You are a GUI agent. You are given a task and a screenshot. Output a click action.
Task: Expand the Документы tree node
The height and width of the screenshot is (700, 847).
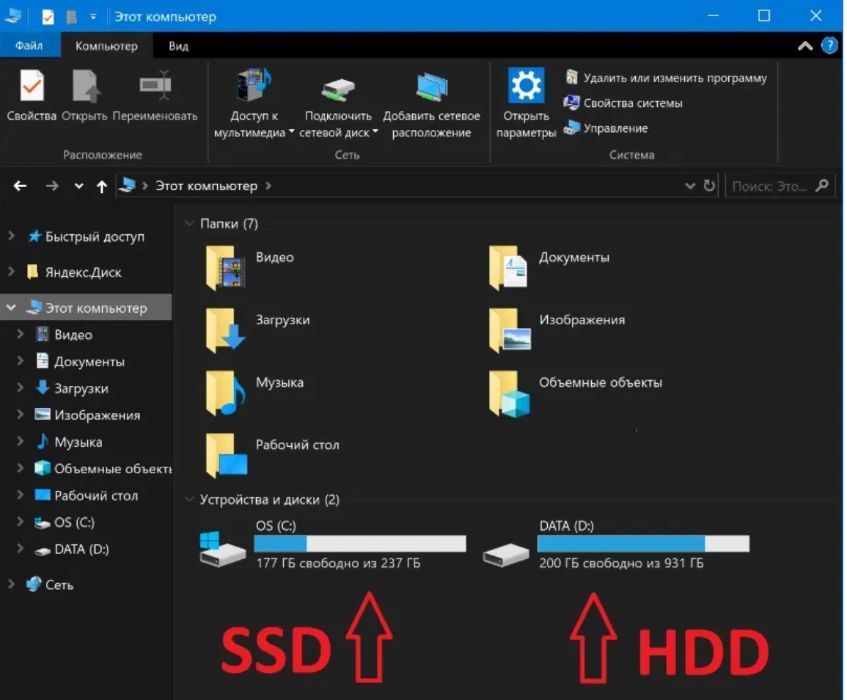pos(21,360)
